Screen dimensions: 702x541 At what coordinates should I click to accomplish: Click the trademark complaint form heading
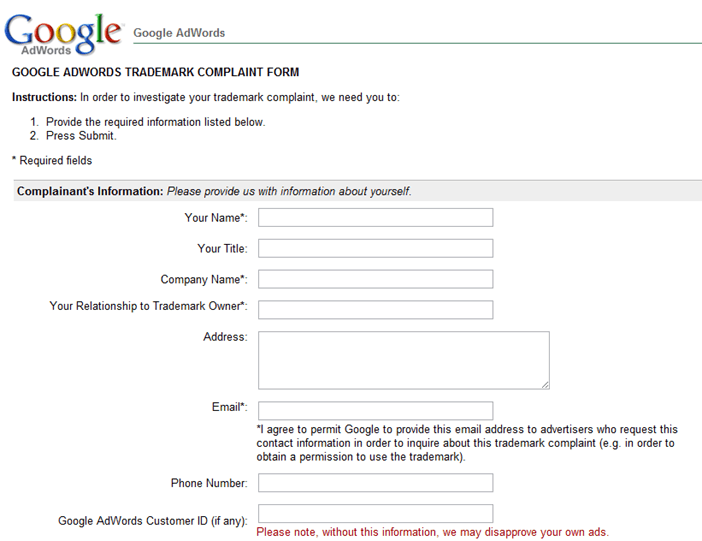pos(155,72)
